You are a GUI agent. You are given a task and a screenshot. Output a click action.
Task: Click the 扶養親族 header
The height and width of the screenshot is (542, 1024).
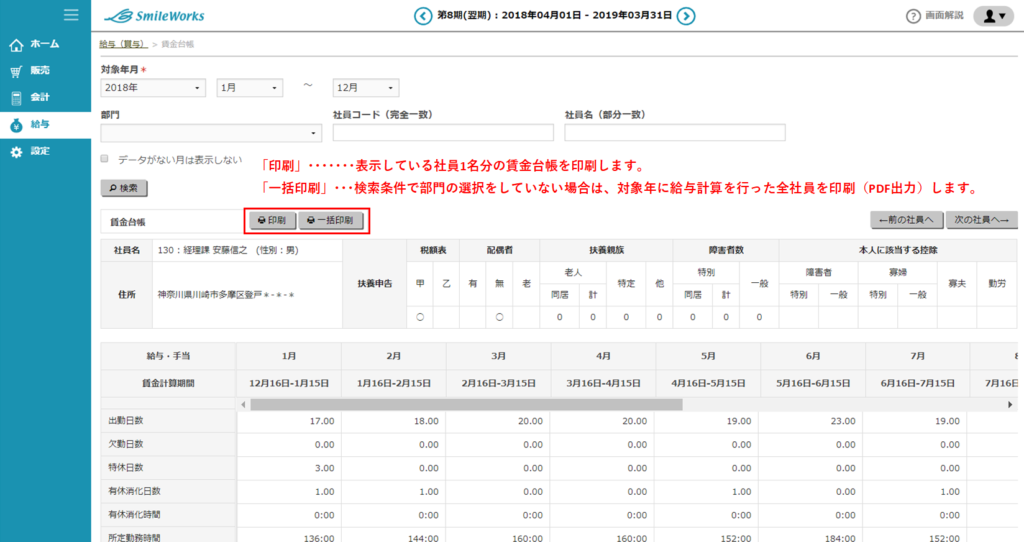coord(606,250)
